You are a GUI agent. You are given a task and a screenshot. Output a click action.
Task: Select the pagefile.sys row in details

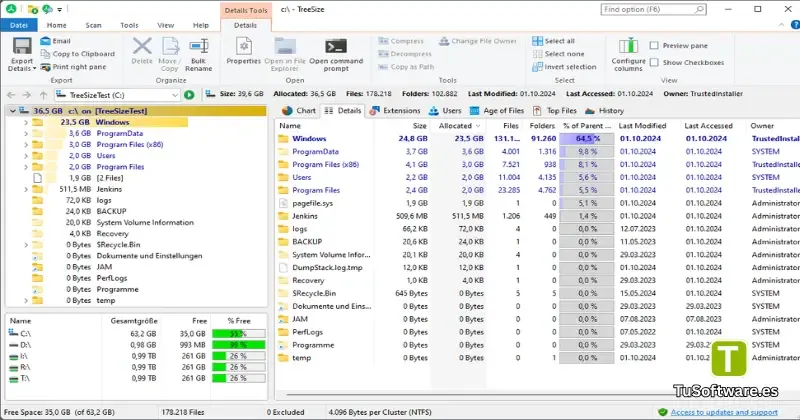[538, 203]
